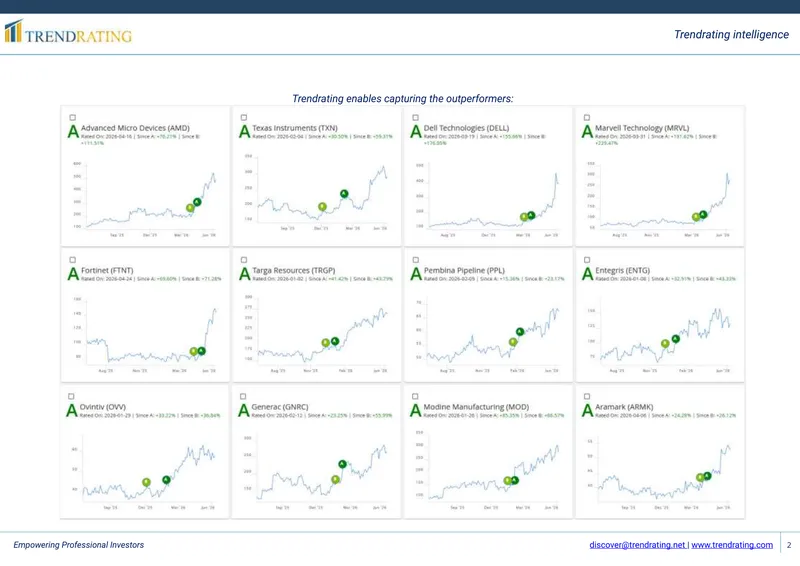Click the 'Texas Instruments (TXN)' title
This screenshot has height=566, width=800.
click(295, 128)
